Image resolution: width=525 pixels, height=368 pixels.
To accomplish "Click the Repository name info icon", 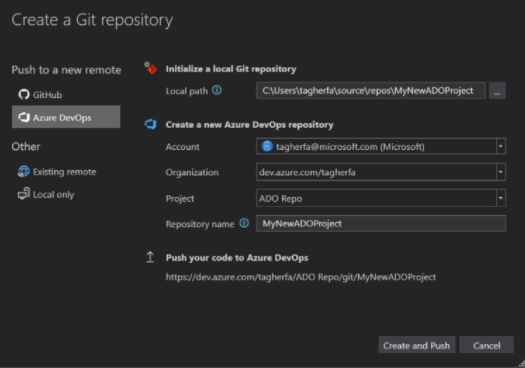I will point(244,223).
